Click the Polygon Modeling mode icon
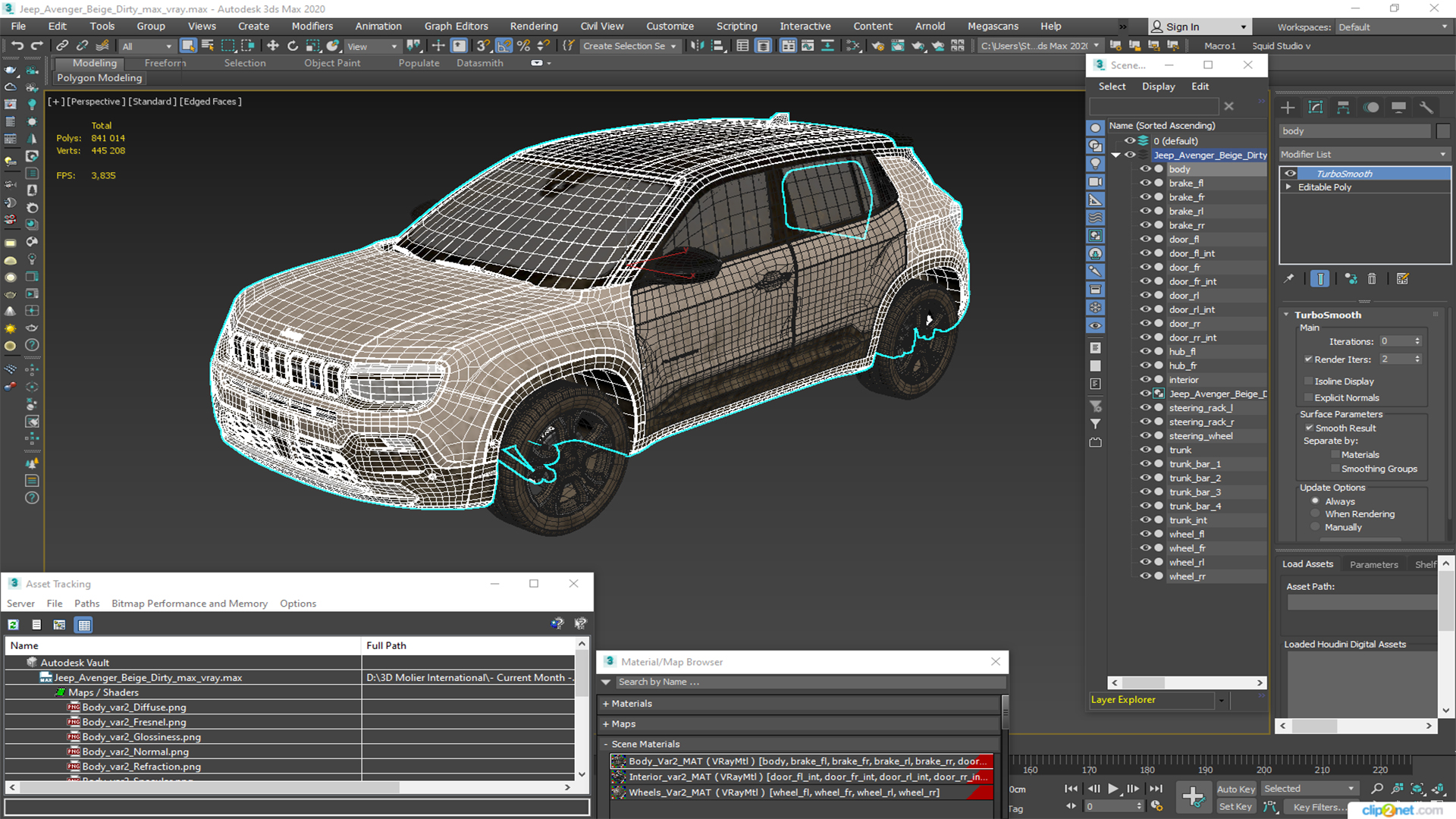Screen dimensions: 1456x819 point(99,78)
